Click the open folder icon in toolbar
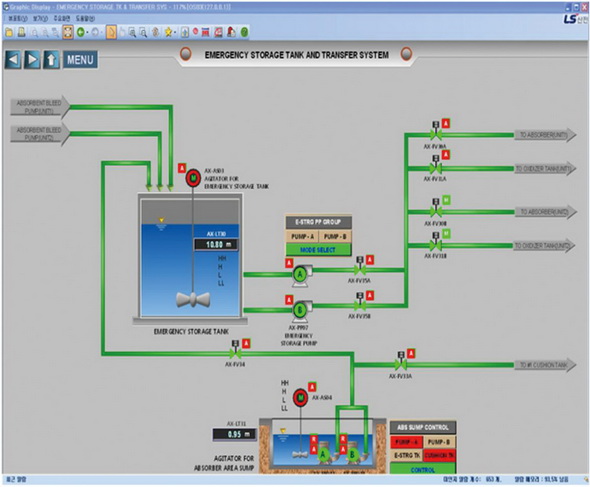 (9, 33)
